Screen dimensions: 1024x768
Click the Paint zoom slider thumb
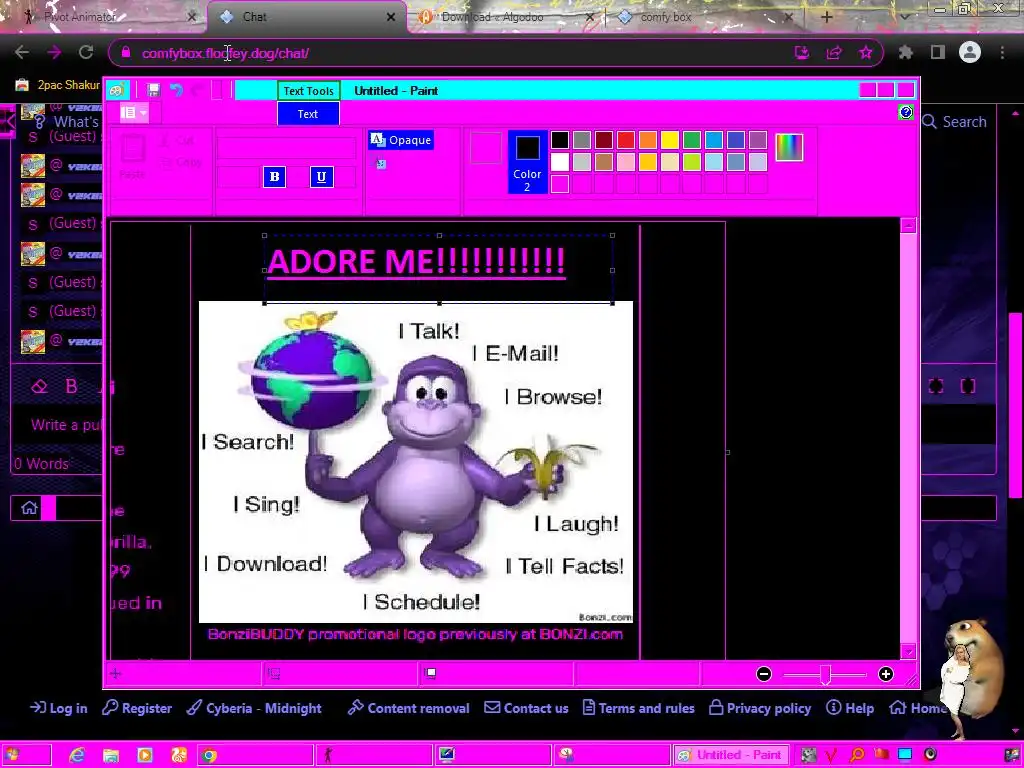coord(825,675)
